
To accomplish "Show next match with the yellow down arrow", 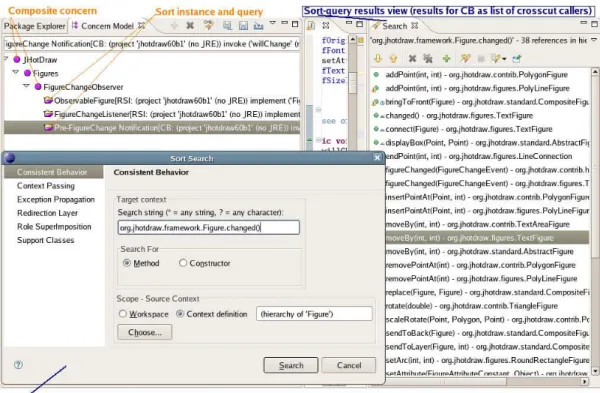I will point(378,59).
